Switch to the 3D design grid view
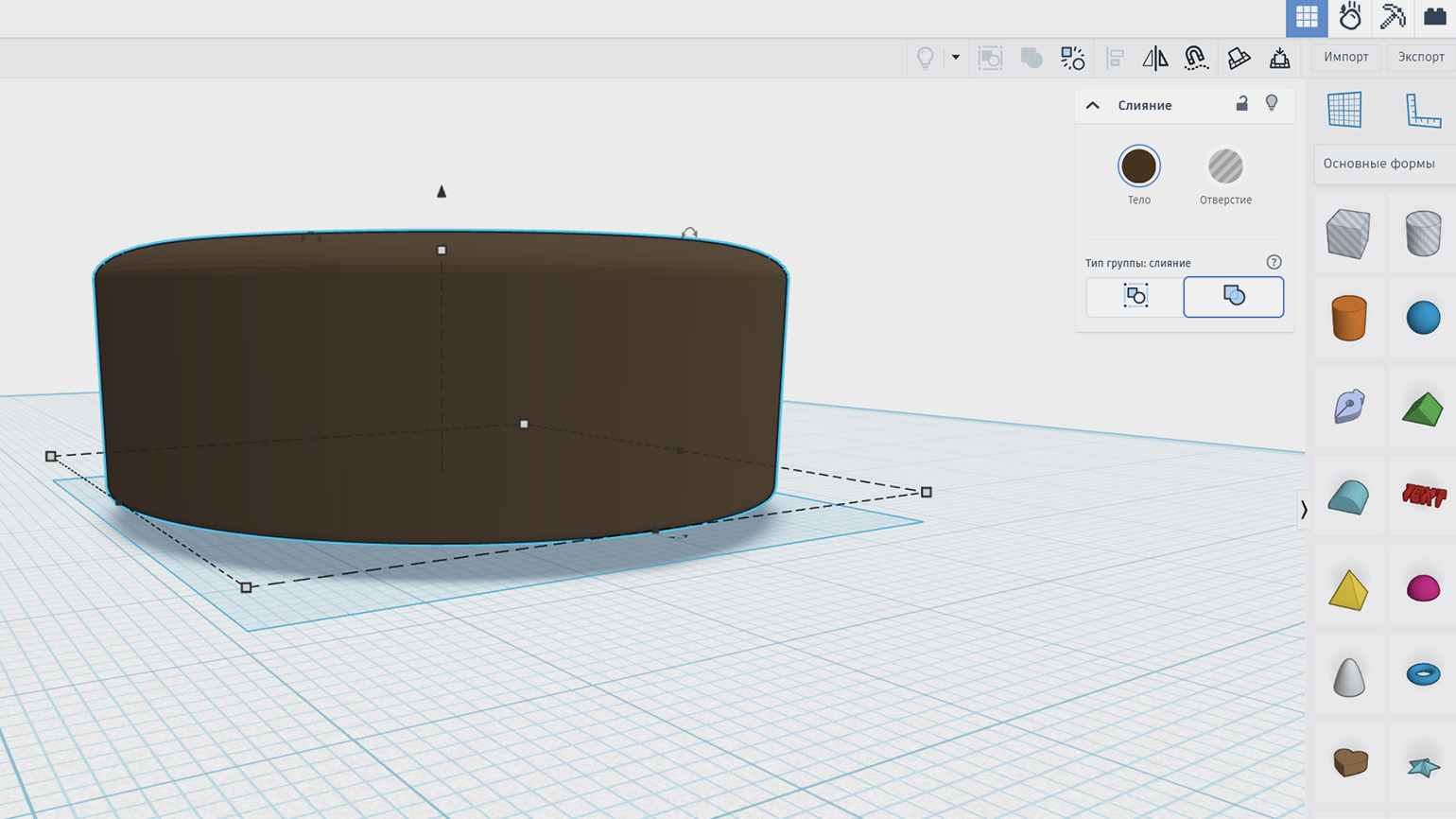 tap(1307, 17)
